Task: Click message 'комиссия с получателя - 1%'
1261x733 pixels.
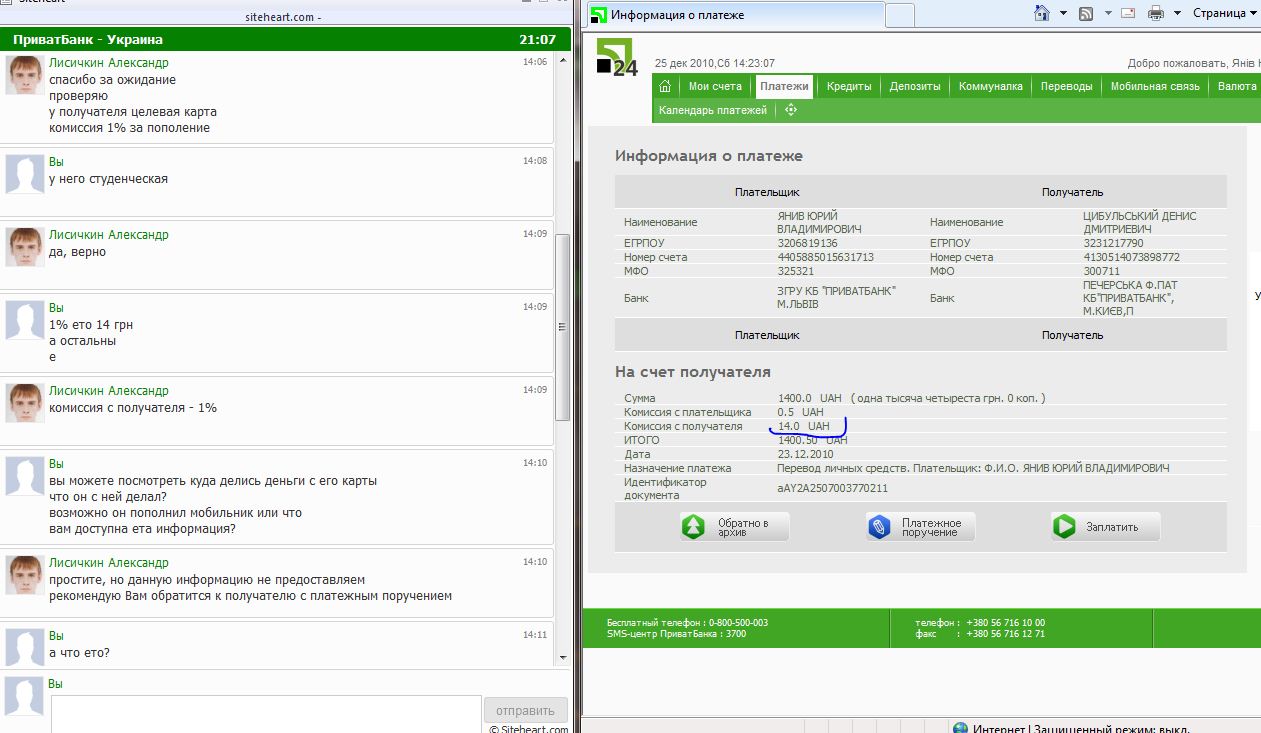Action: [133, 408]
